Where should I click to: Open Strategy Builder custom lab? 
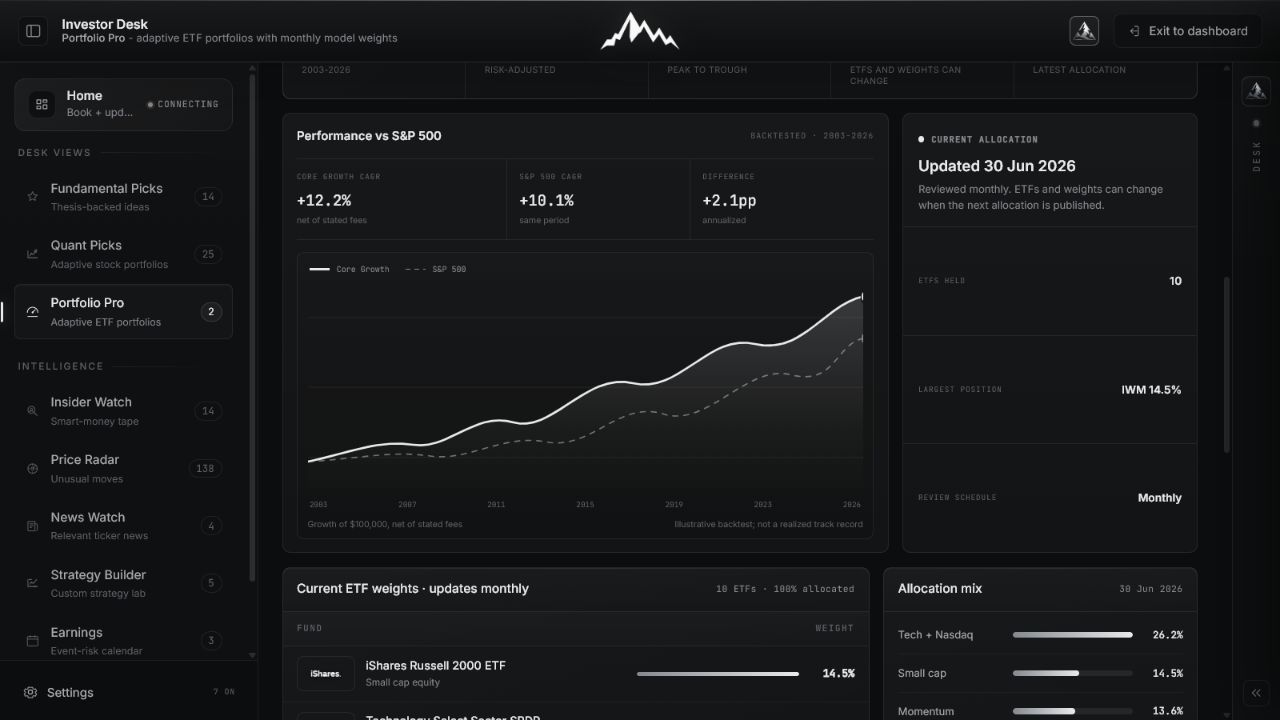(123, 583)
